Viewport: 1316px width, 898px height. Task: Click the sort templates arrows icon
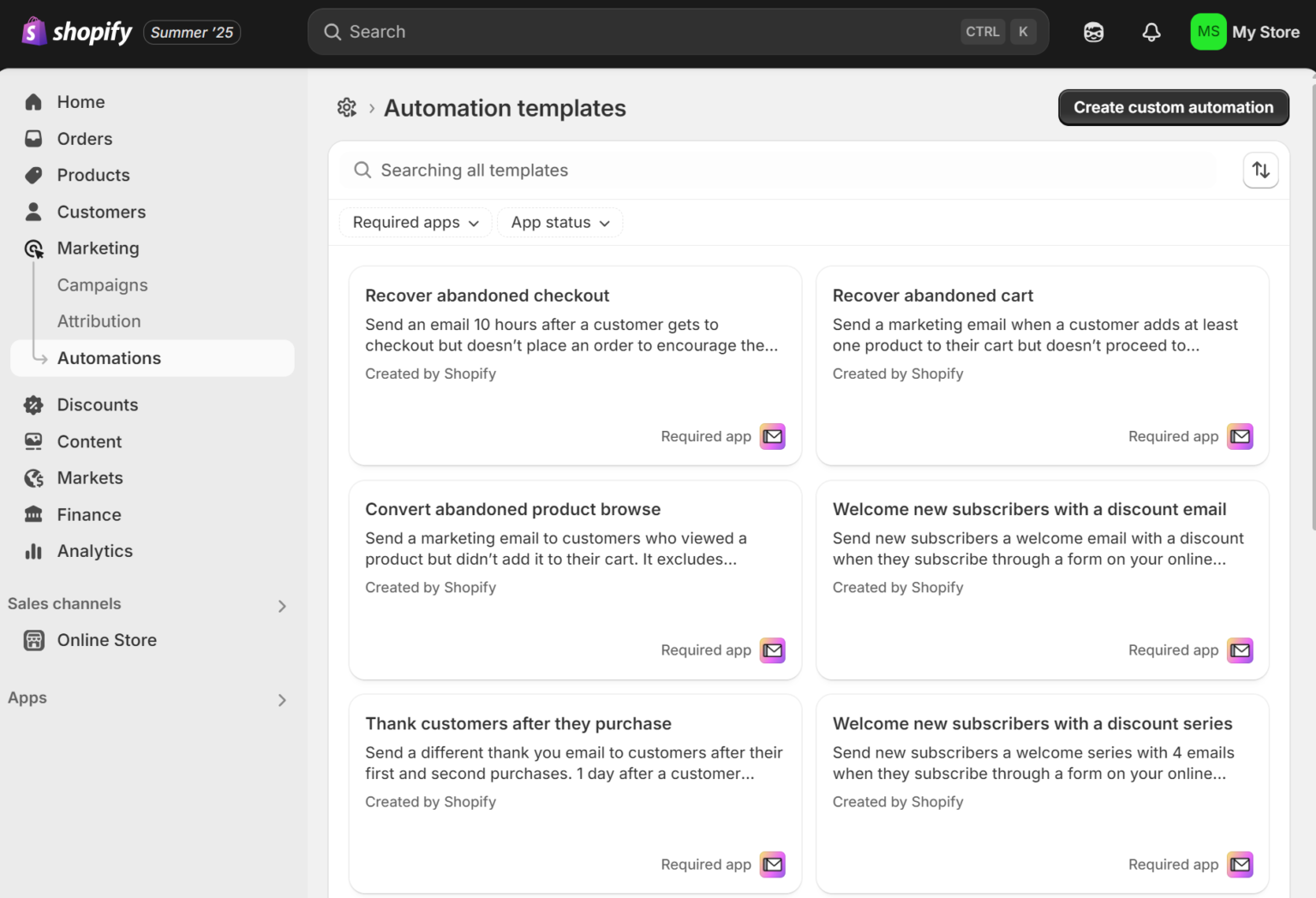(1260, 170)
